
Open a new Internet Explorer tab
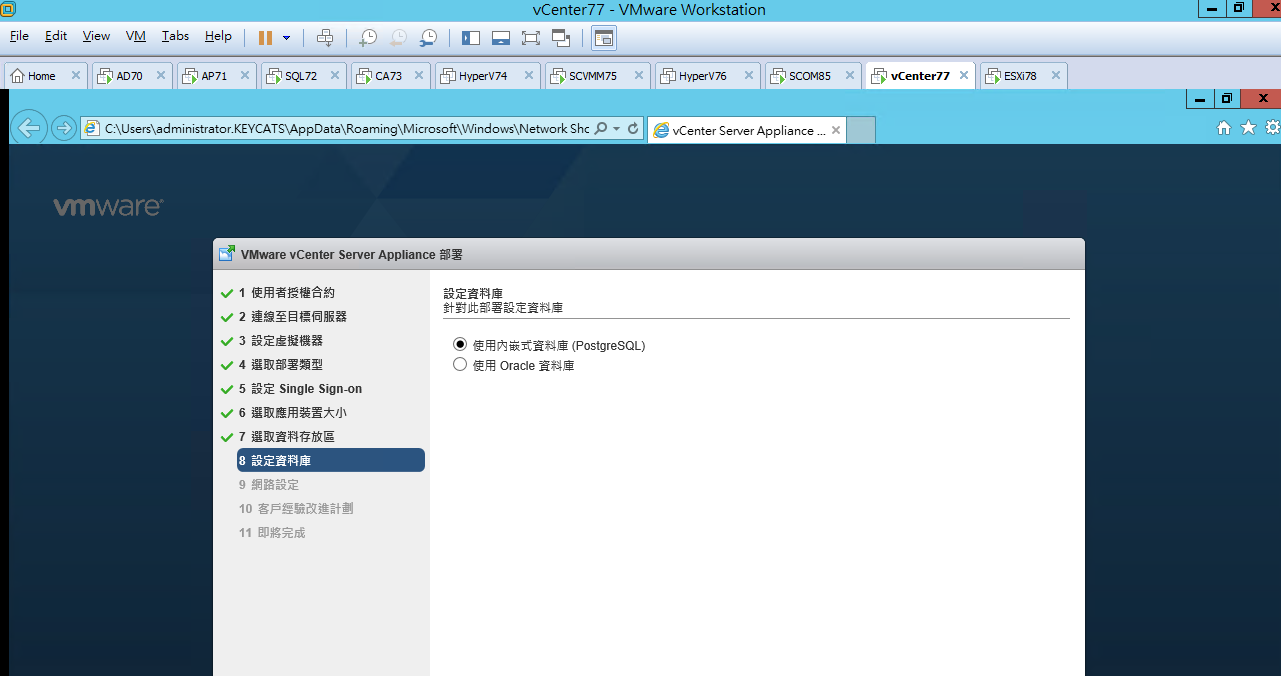point(861,130)
